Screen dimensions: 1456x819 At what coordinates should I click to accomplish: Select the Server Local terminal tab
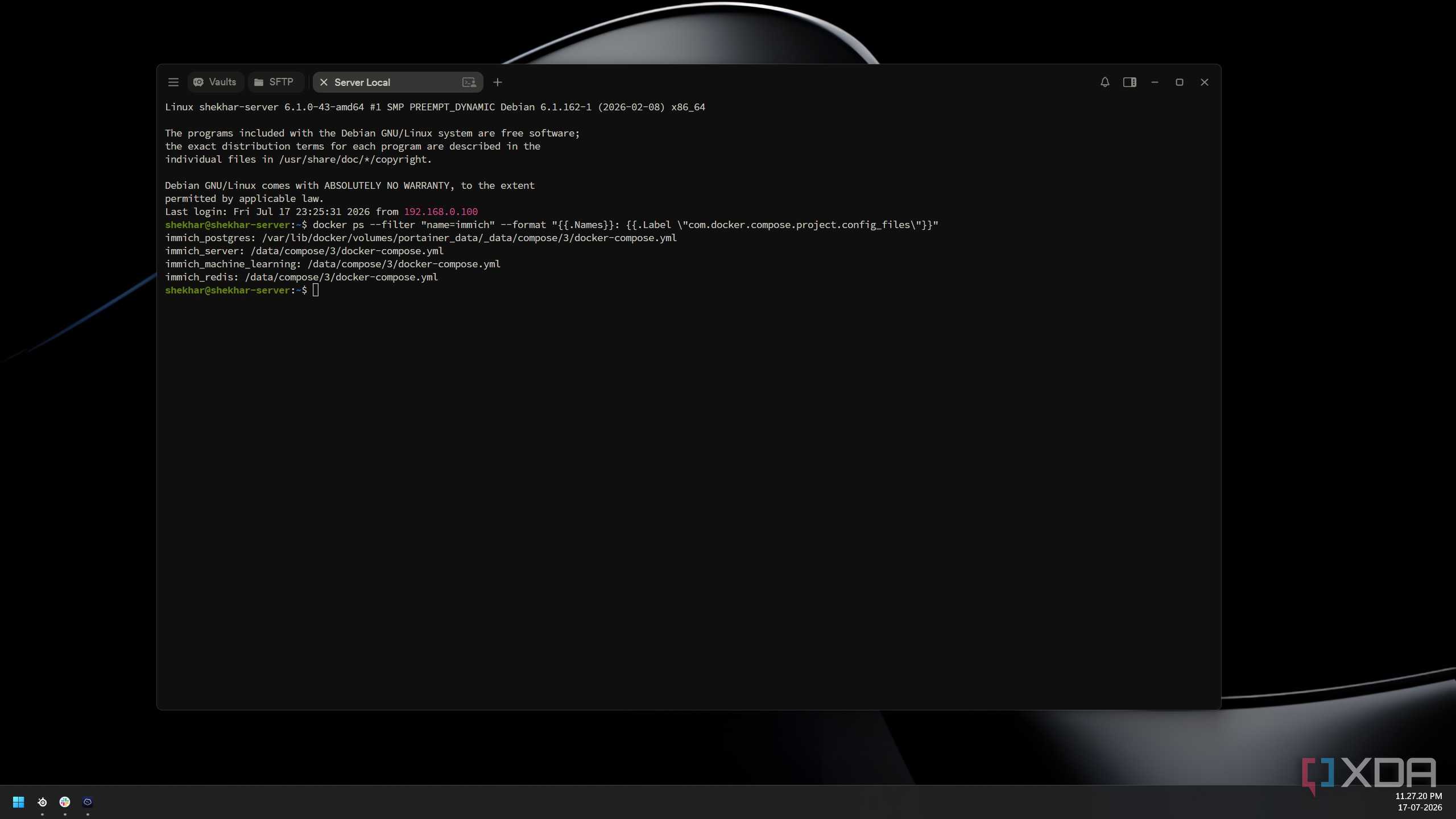point(398,82)
